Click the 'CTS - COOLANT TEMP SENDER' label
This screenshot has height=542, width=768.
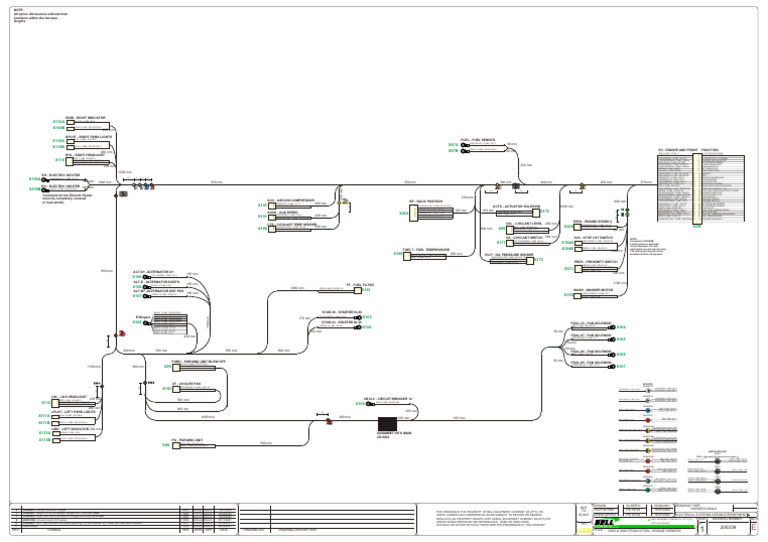pyautogui.click(x=292, y=225)
